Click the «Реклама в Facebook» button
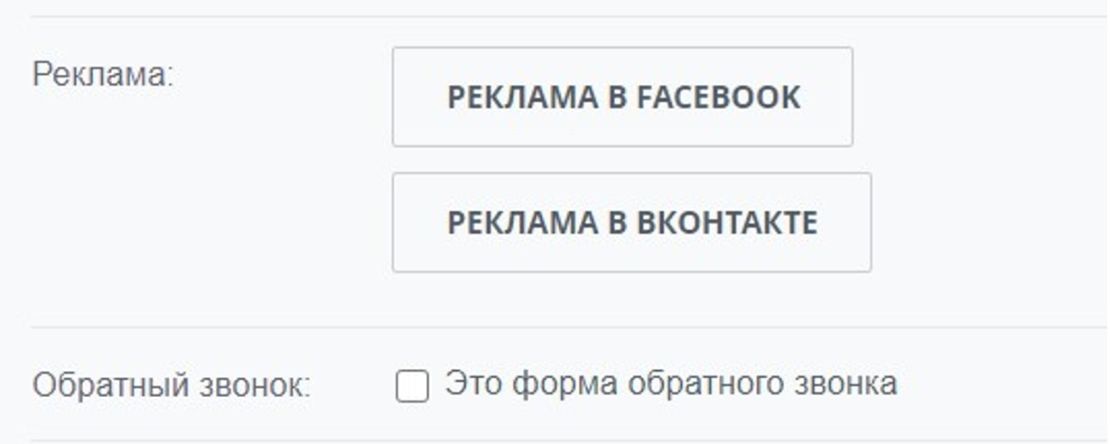This screenshot has width=1110, height=444. pyautogui.click(x=622, y=97)
